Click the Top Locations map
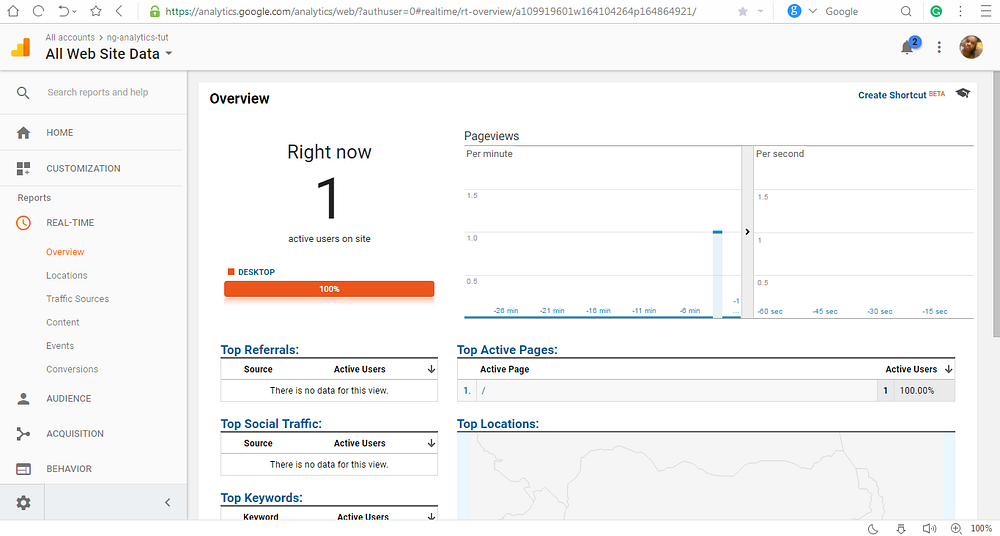 706,477
